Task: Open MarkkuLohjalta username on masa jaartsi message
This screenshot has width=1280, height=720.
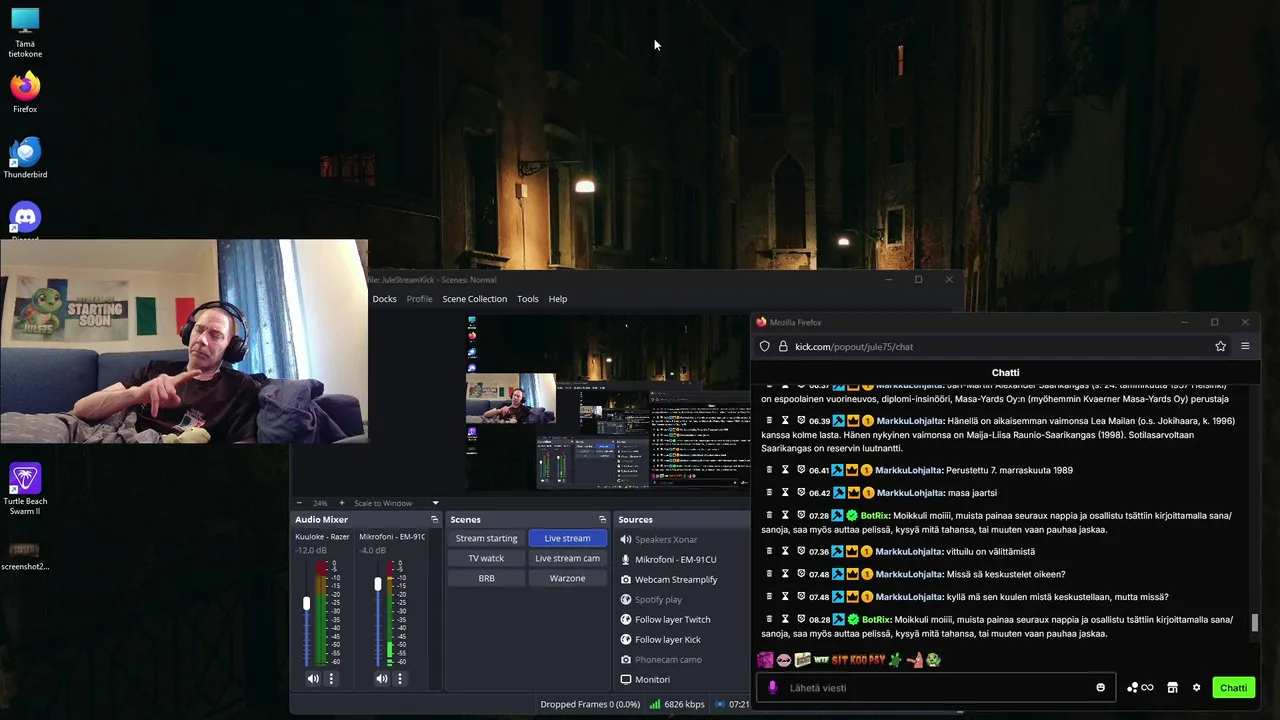Action: point(908,493)
